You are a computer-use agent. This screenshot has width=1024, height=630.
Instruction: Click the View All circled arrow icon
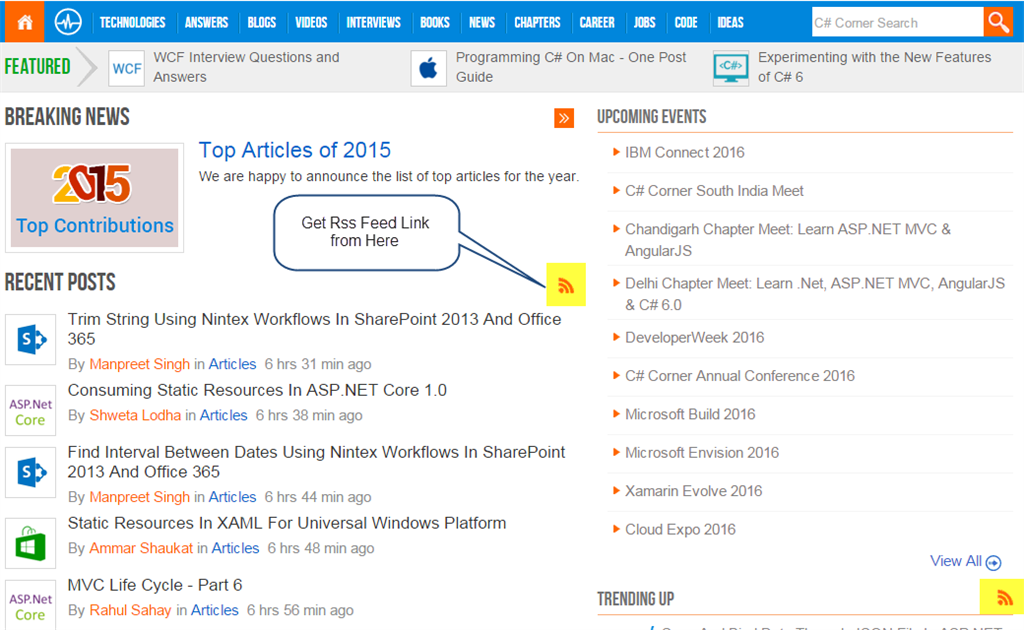pyautogui.click(x=993, y=562)
